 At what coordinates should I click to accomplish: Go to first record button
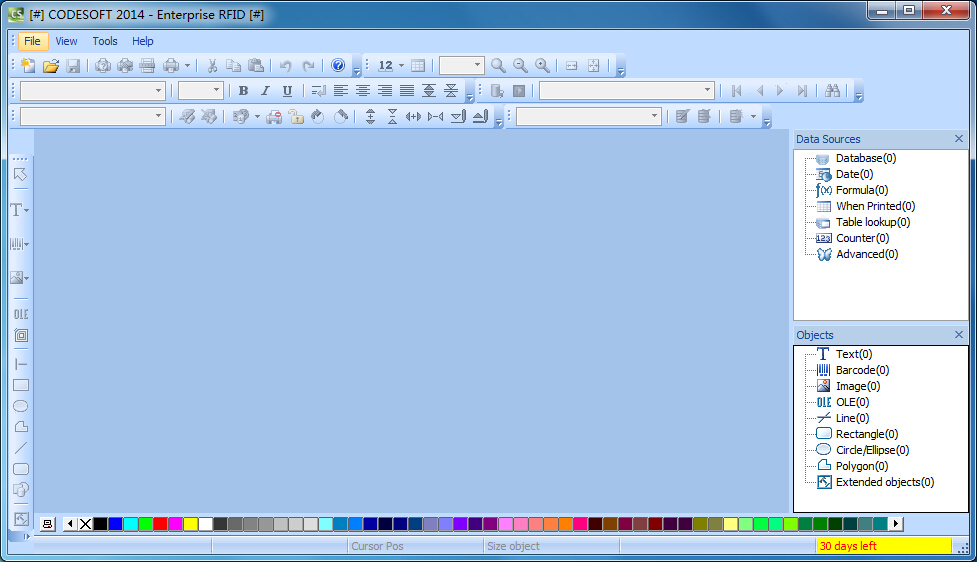[x=737, y=91]
